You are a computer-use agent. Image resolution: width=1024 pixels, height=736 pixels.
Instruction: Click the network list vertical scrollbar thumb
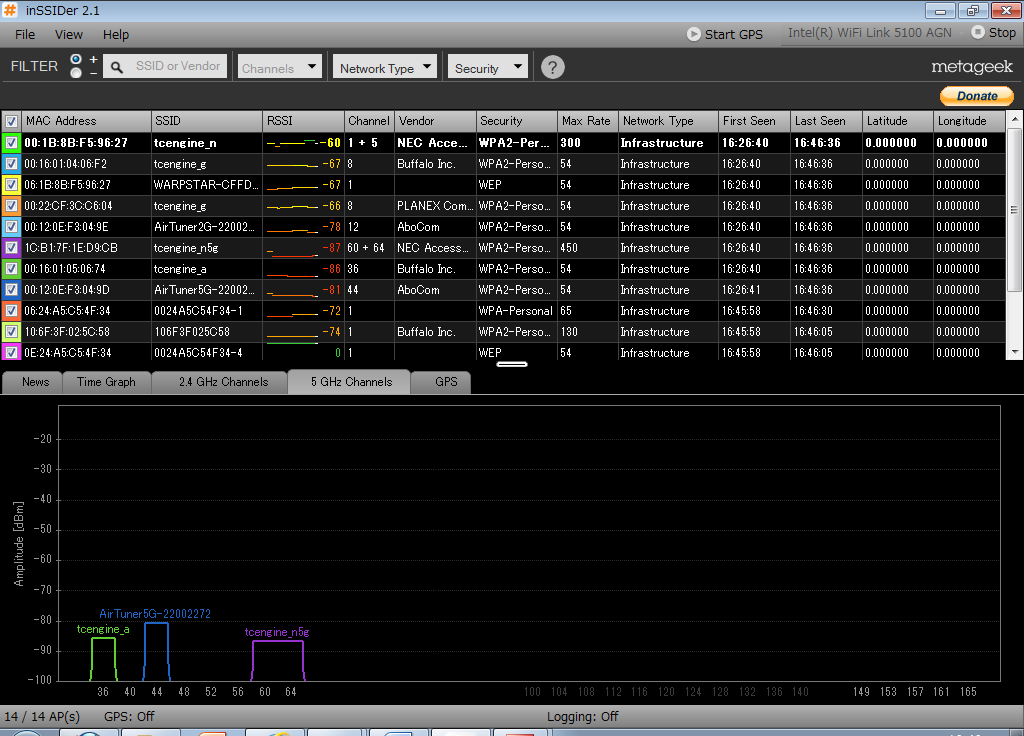pos(1014,209)
